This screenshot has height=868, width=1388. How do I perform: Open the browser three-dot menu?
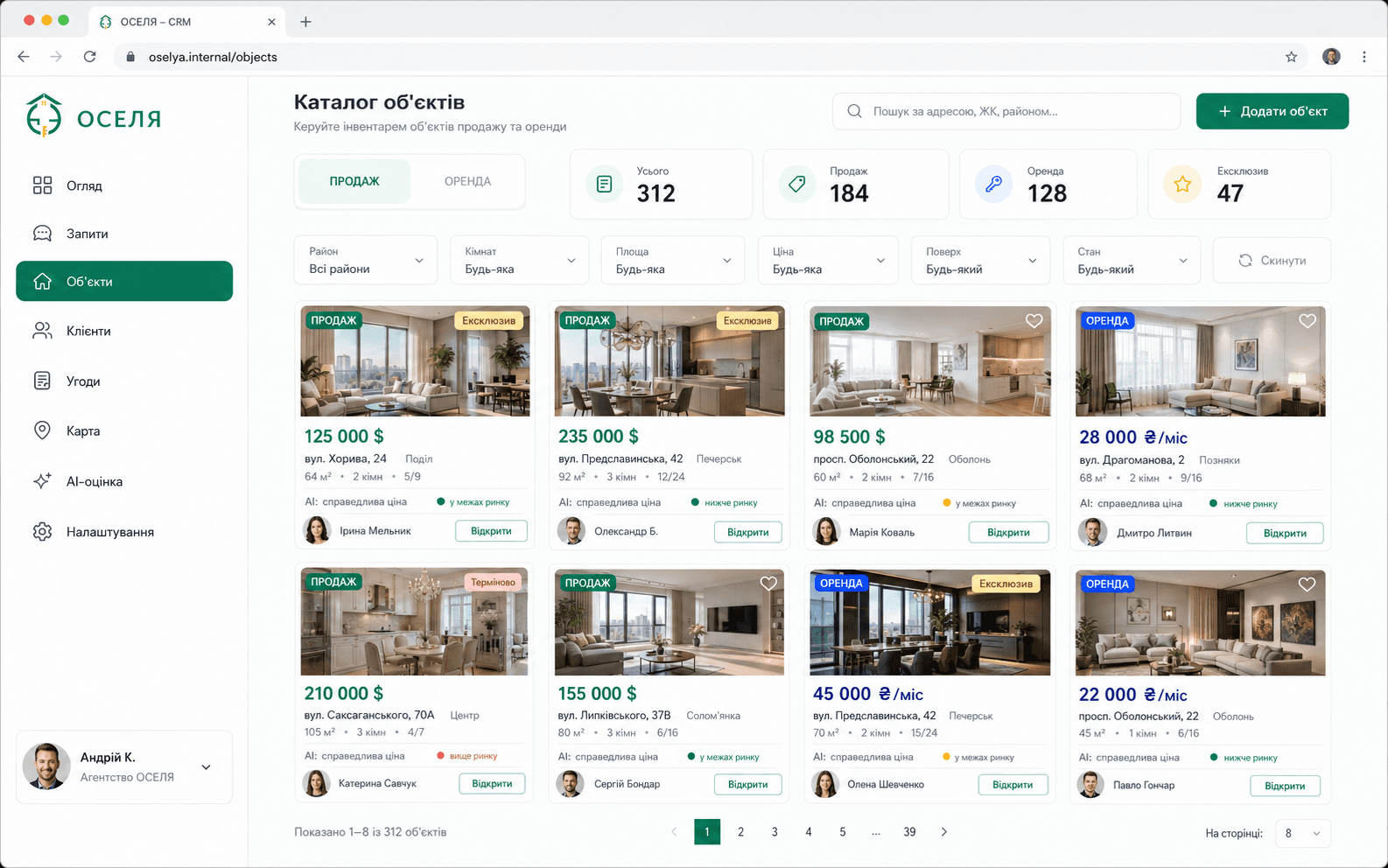coord(1363,57)
